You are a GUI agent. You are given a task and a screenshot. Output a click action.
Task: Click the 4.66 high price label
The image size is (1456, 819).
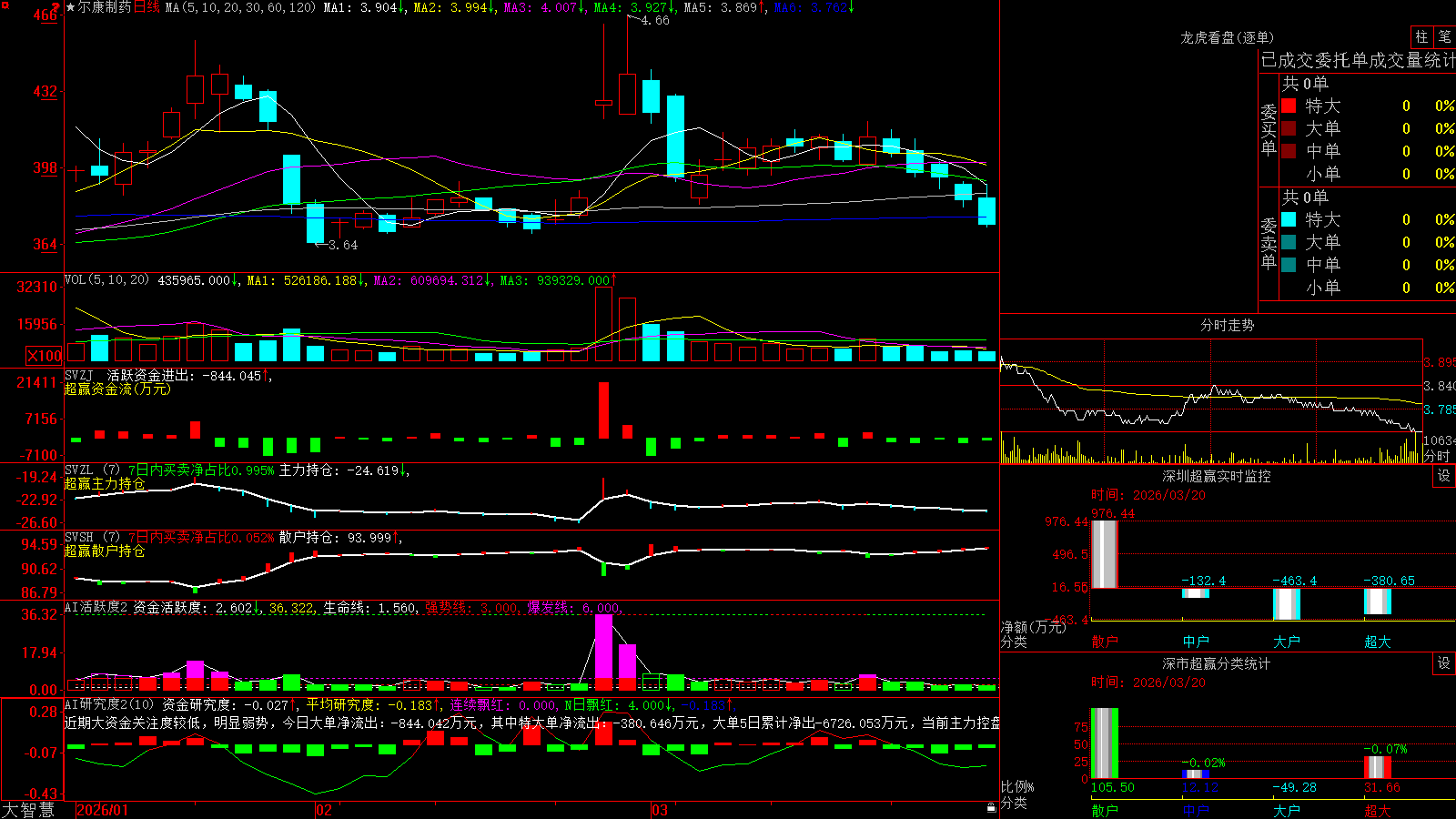click(x=655, y=20)
